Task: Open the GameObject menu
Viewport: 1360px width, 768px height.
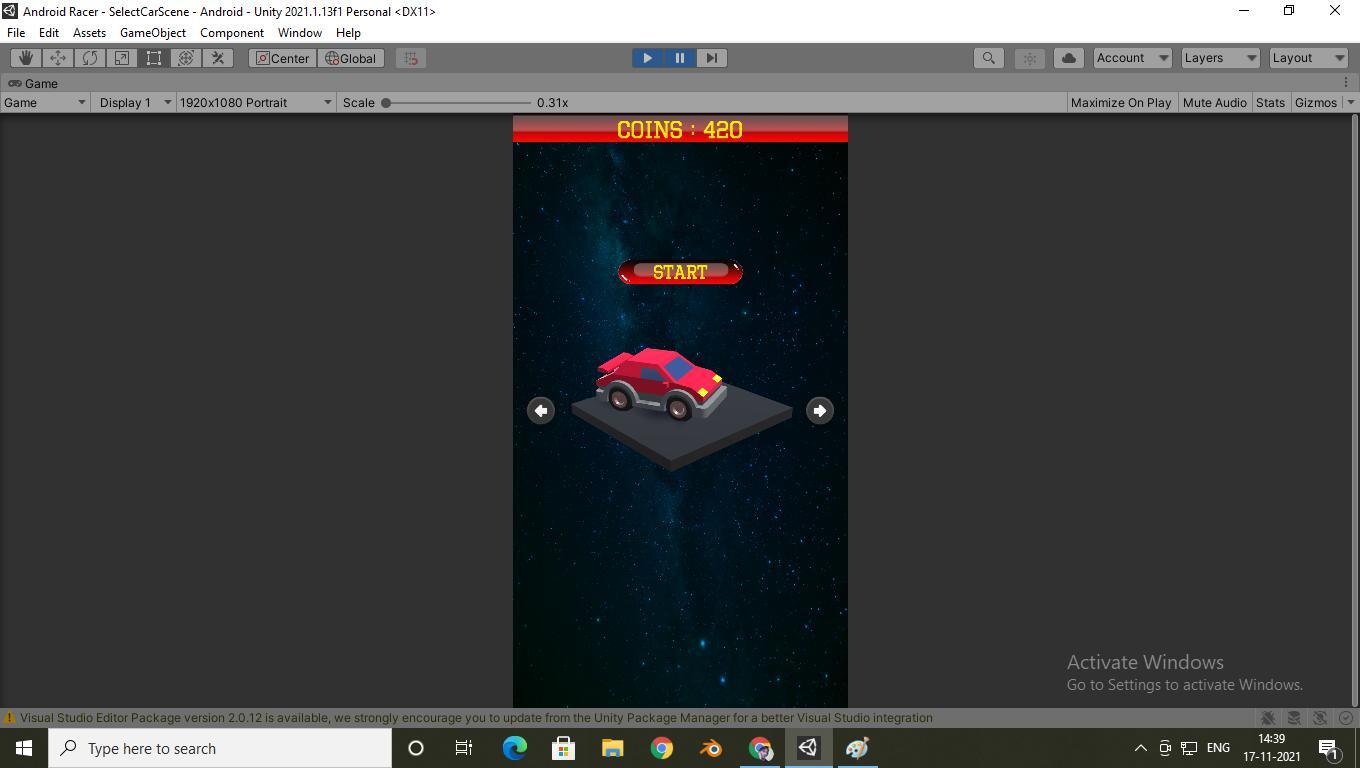Action: click(152, 33)
